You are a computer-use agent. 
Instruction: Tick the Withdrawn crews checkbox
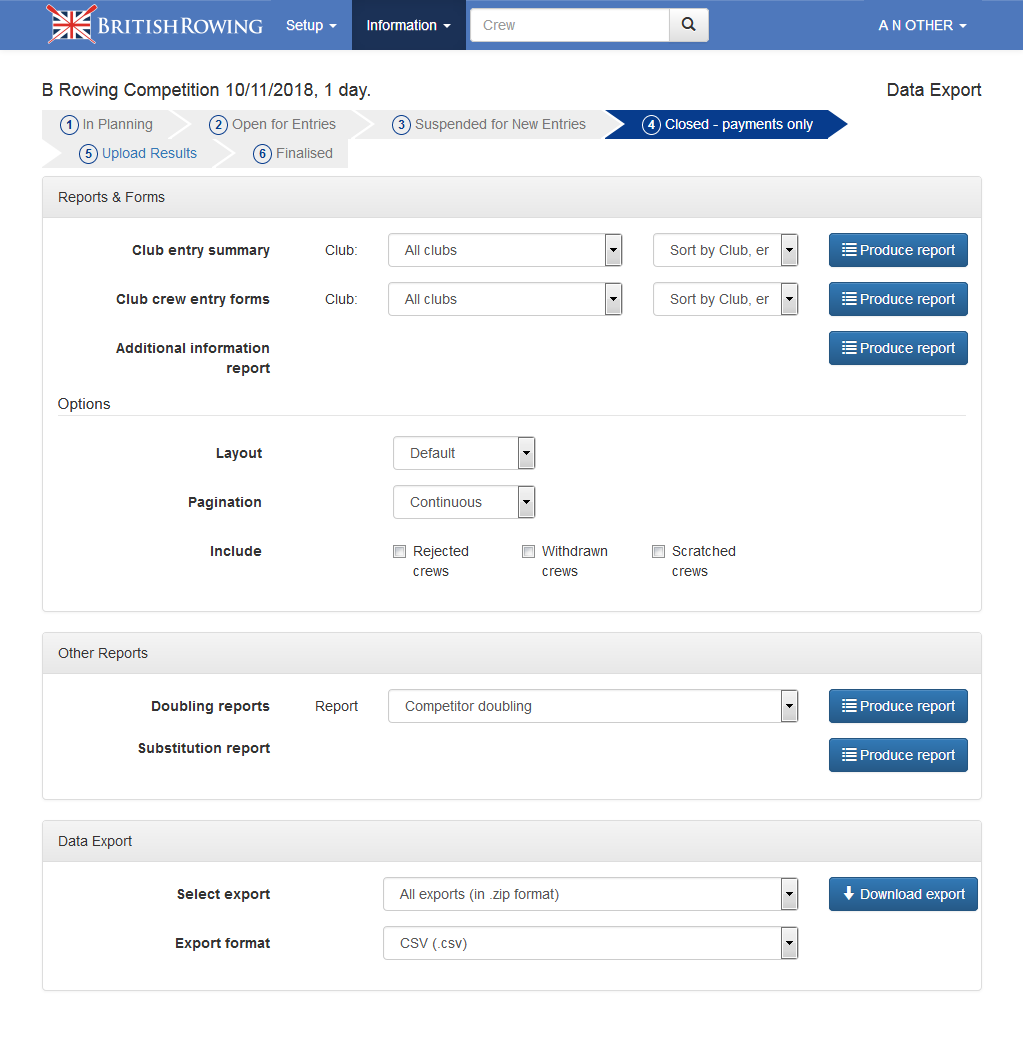click(529, 552)
